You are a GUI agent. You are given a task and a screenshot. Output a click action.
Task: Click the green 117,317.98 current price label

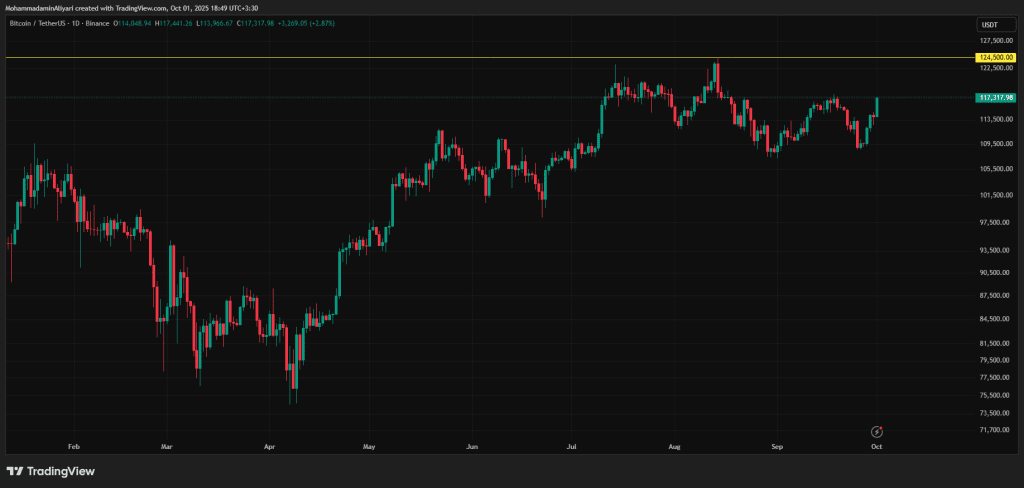tap(995, 97)
